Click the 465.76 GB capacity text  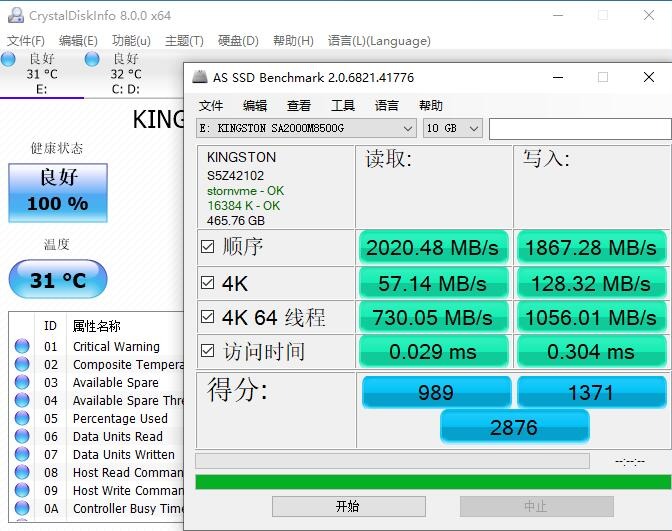(x=236, y=221)
